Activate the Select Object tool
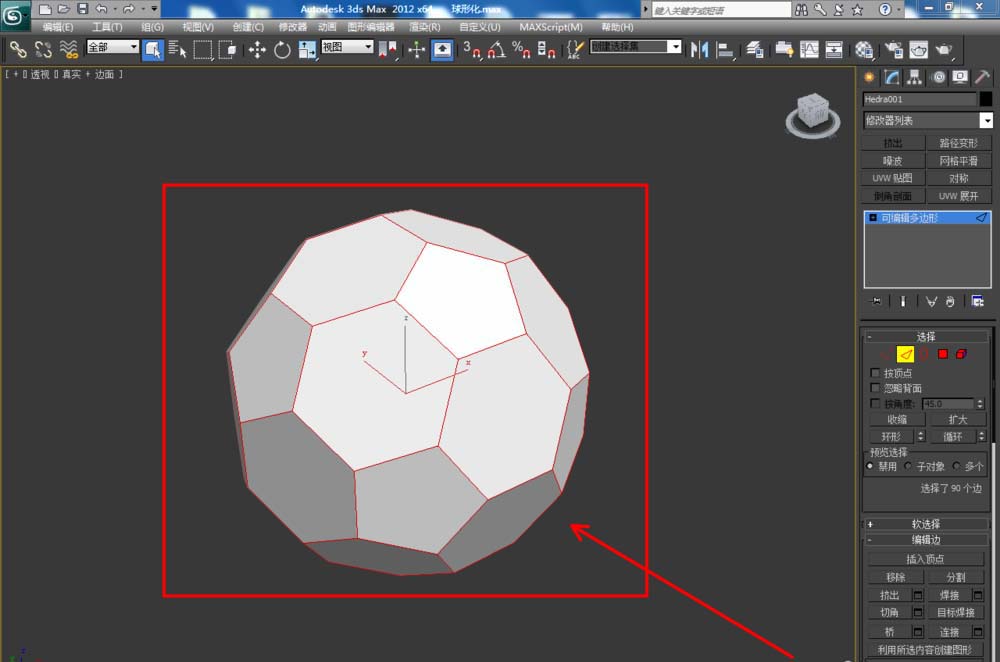Screen dimensions: 1000x662 153,49
